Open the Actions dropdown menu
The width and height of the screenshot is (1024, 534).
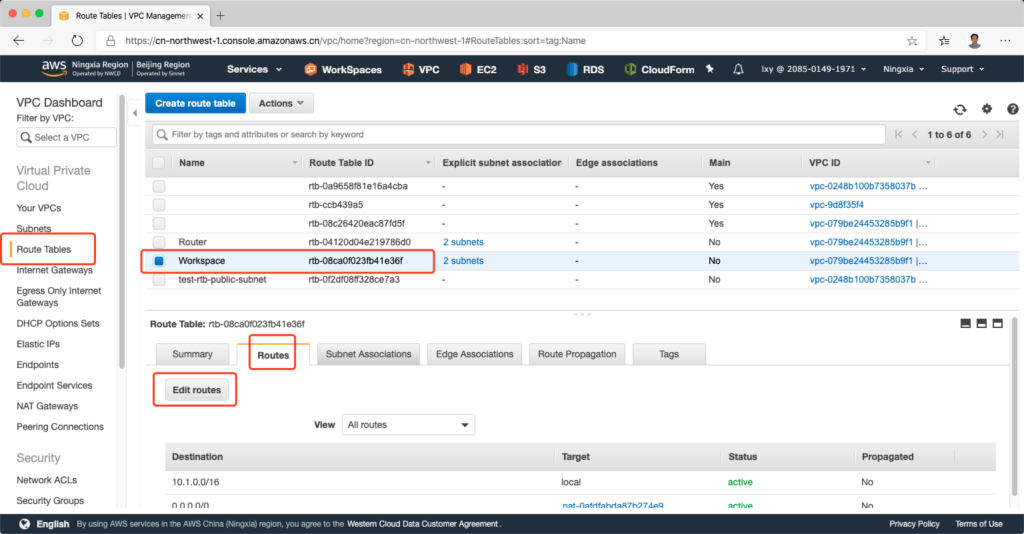pyautogui.click(x=281, y=103)
